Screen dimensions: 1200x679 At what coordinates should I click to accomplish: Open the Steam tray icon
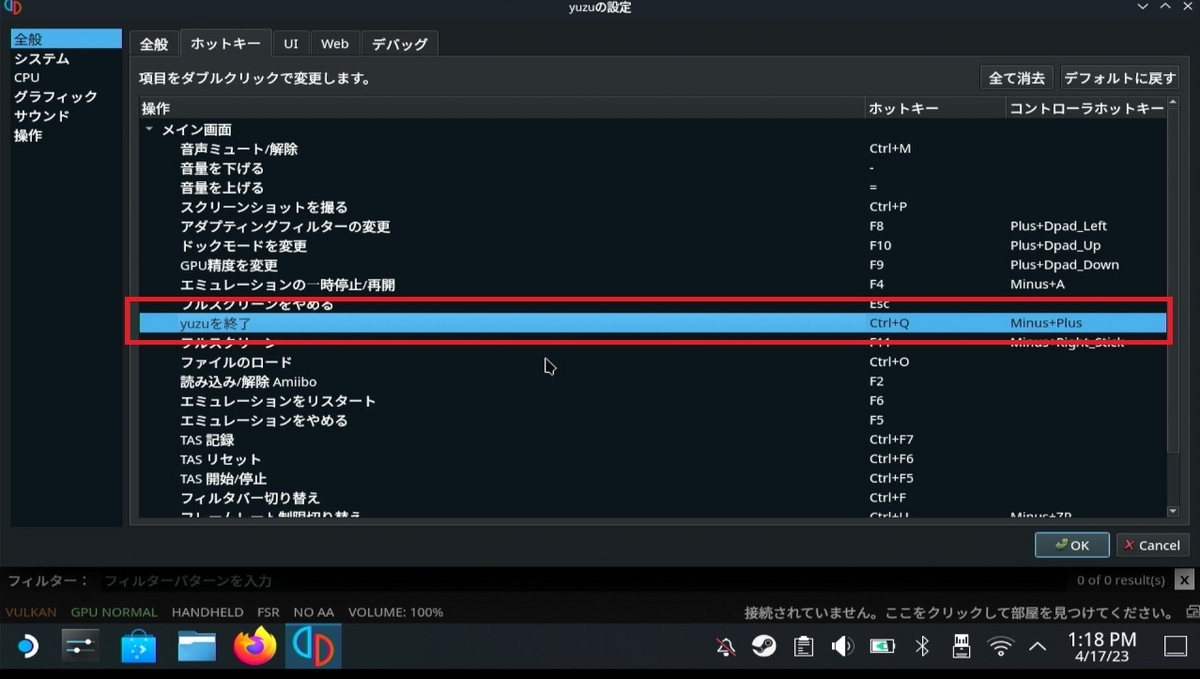[765, 647]
